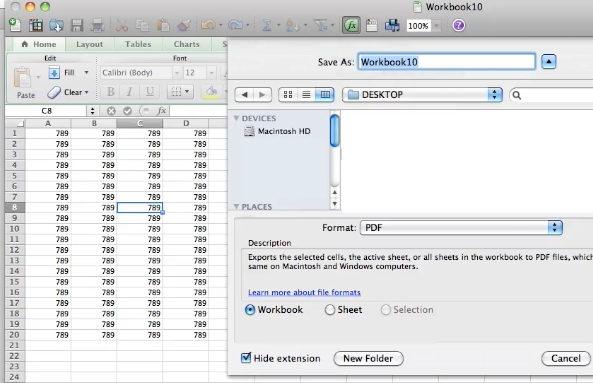
Task: Go back in save dialog navigation
Action: tap(244, 95)
